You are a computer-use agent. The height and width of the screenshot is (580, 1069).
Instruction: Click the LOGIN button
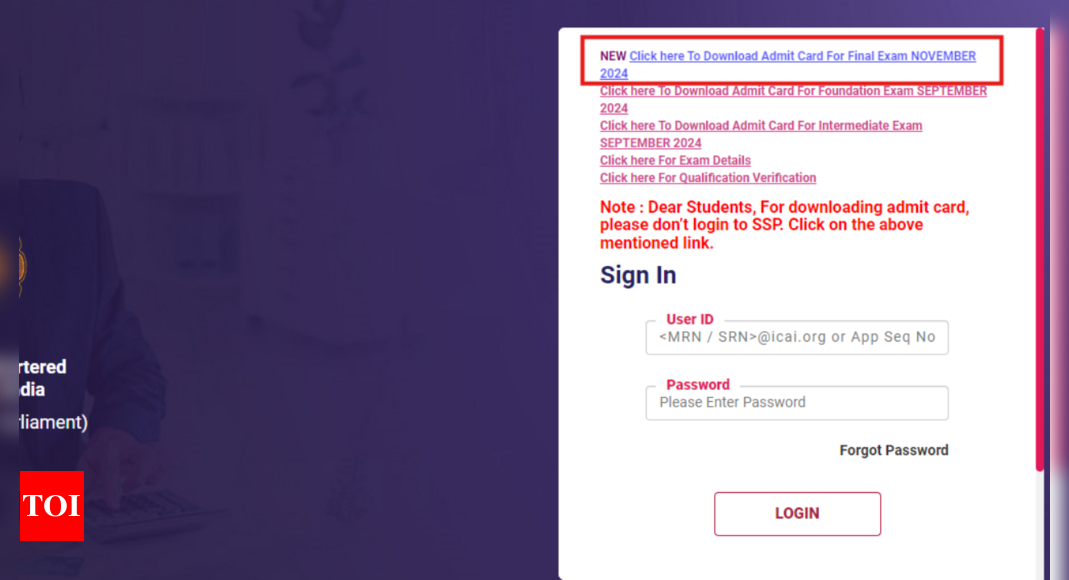point(797,513)
